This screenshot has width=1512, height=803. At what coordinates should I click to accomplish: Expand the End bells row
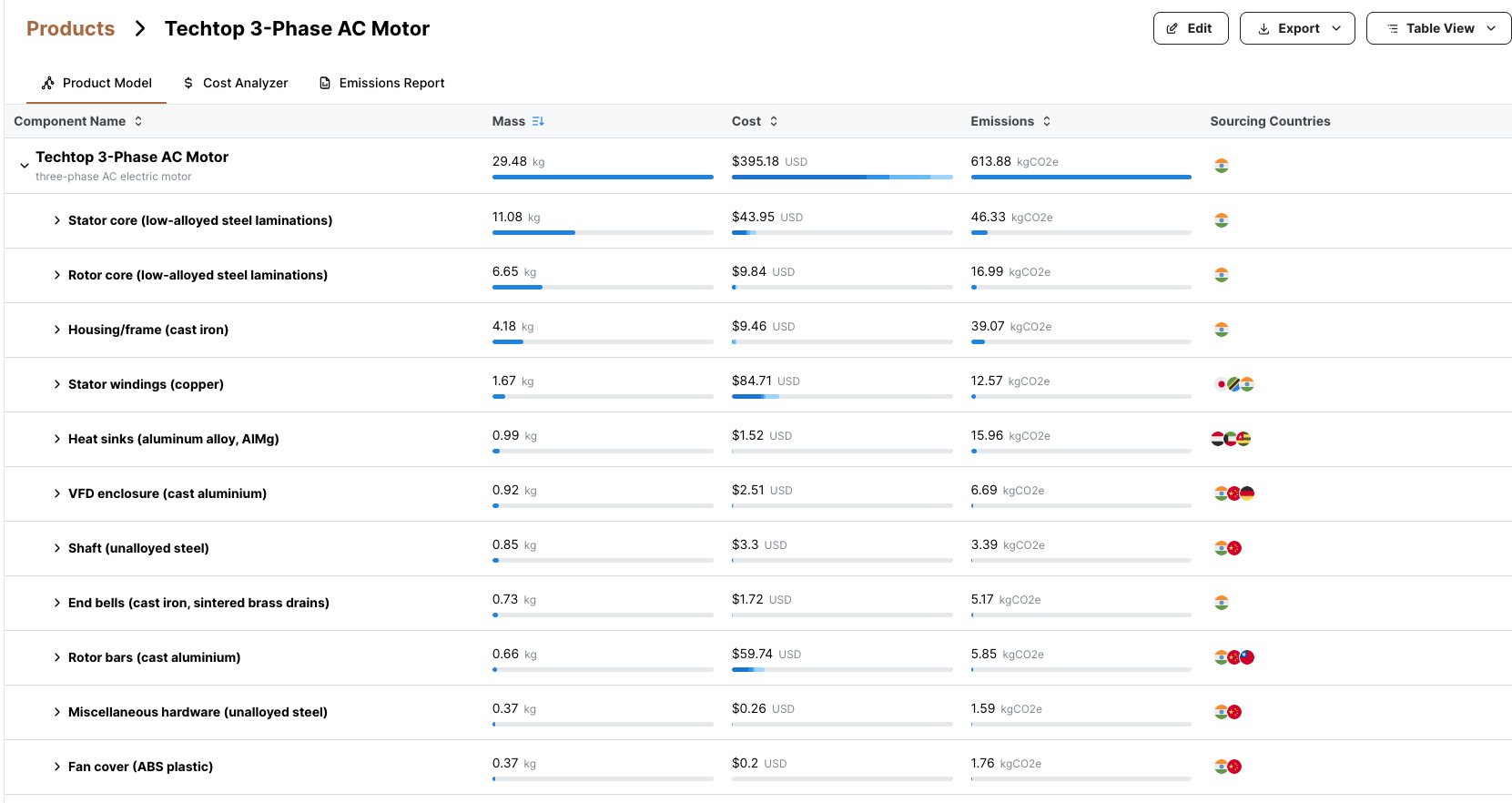(x=57, y=603)
